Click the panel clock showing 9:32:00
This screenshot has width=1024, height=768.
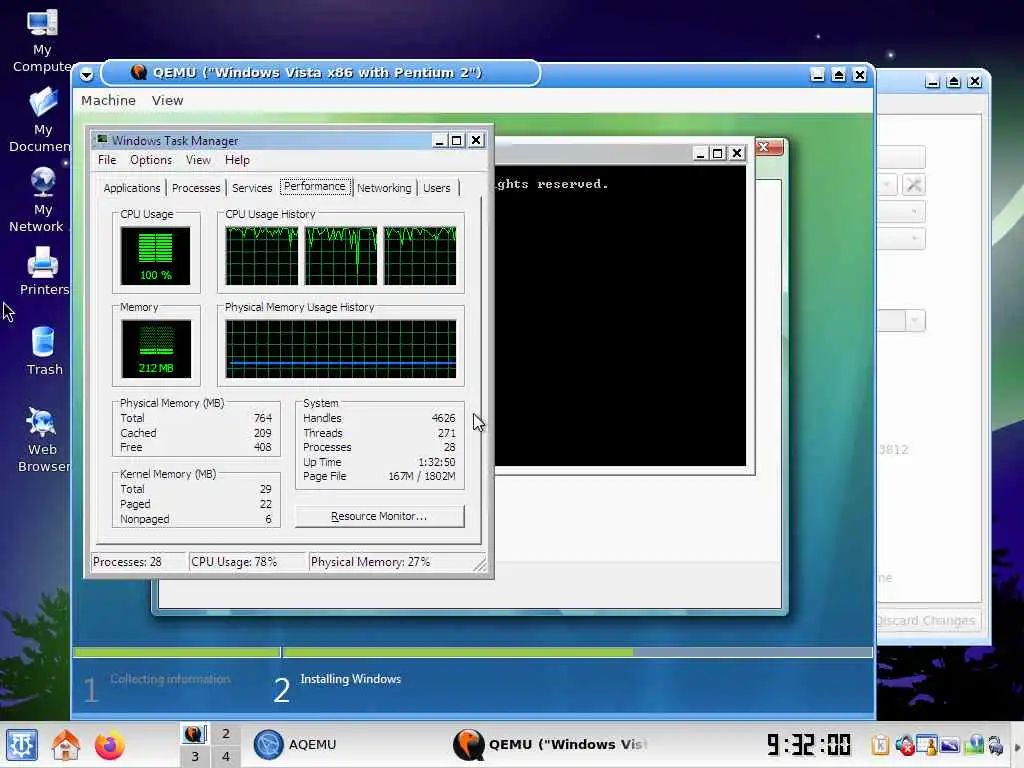[x=808, y=744]
